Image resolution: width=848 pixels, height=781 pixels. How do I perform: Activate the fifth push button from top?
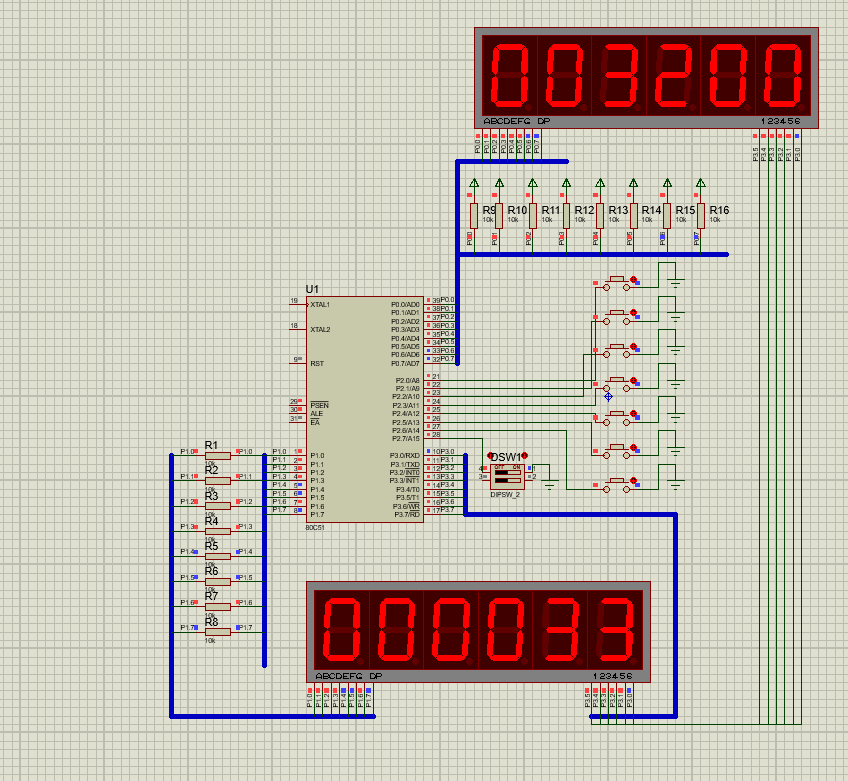click(617, 419)
